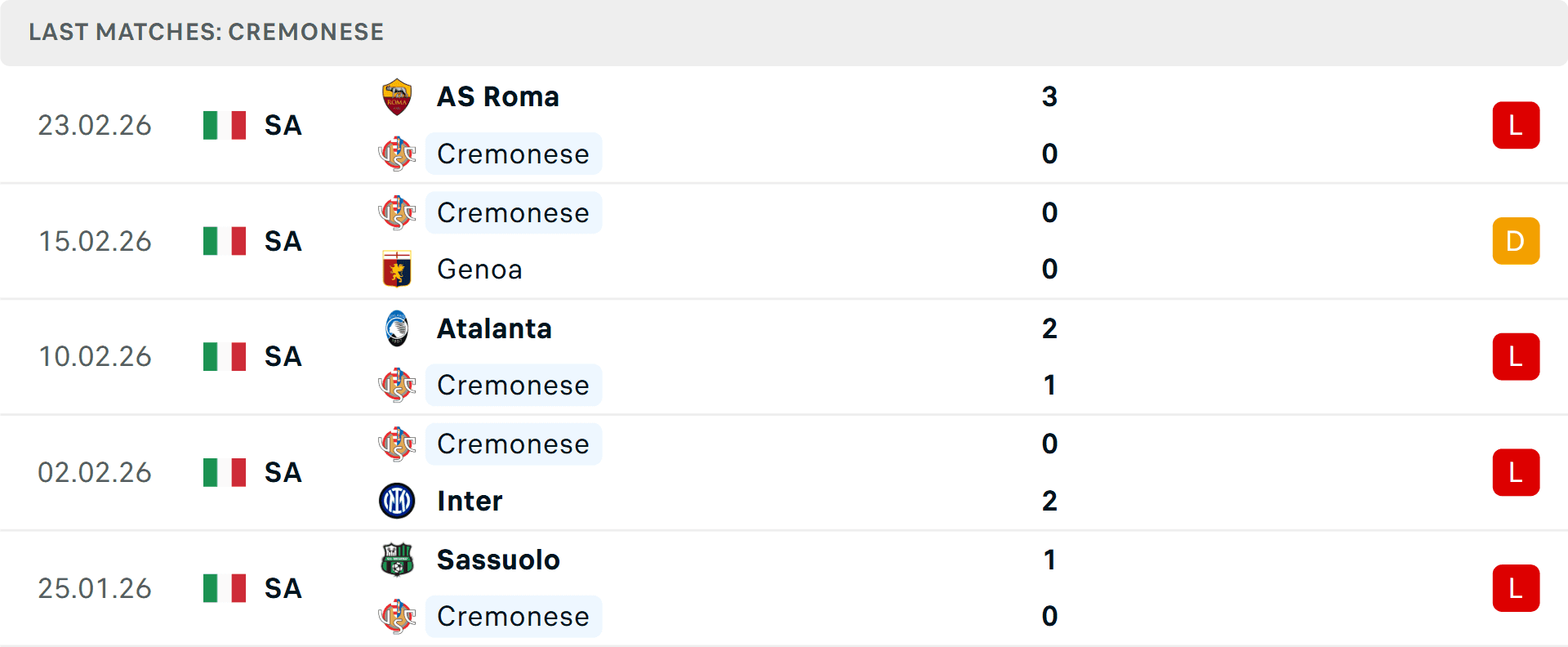
Task: Click the loss badge for the Inter match
Action: coord(1515,472)
